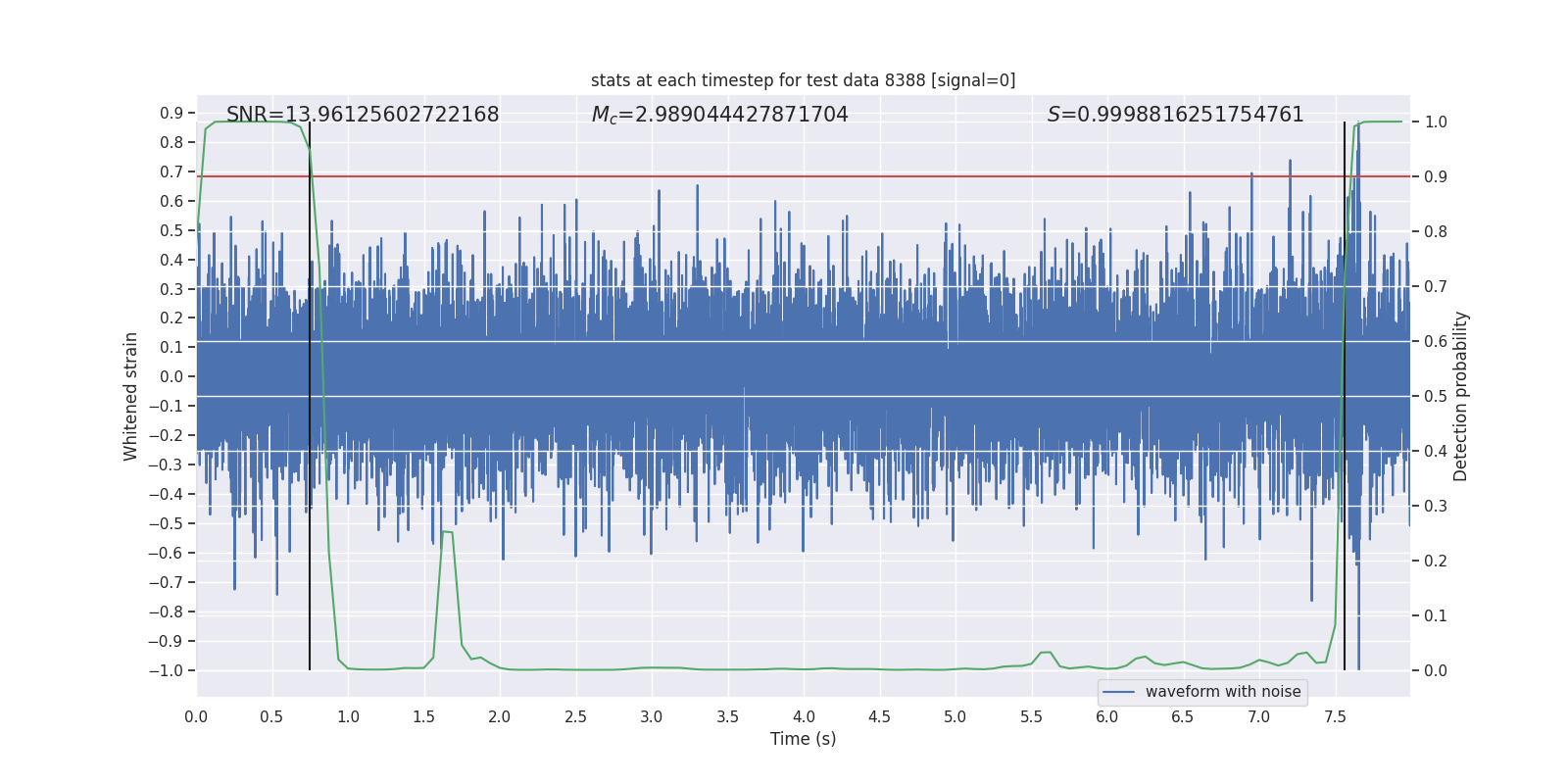Click the 'waveform with noise' legend label
The image size is (1568, 784).
[x=1222, y=692]
